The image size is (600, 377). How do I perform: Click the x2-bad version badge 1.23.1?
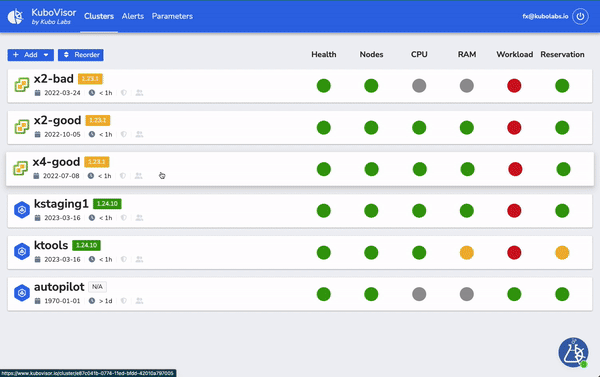coord(90,78)
